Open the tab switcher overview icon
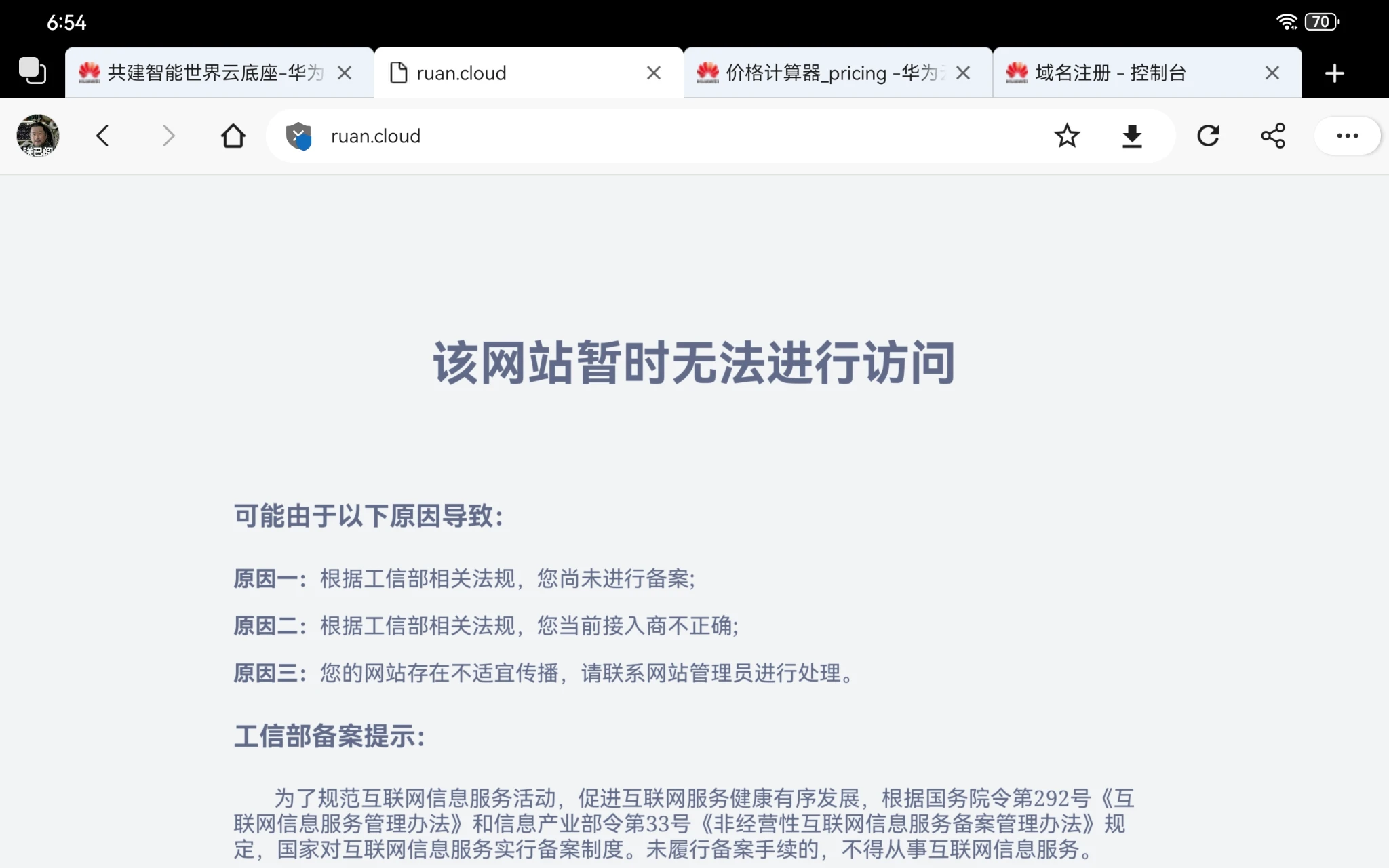 (32, 71)
